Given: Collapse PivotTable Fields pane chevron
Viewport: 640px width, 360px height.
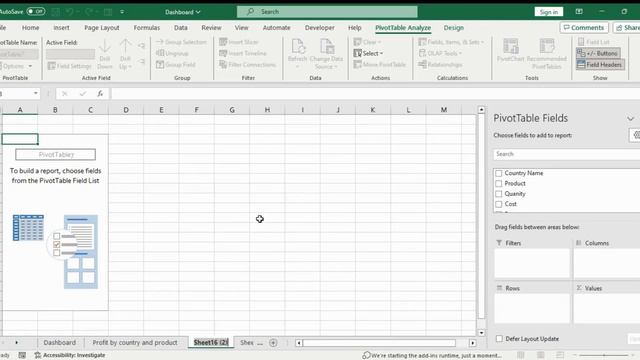Looking at the screenshot, I should [x=631, y=119].
